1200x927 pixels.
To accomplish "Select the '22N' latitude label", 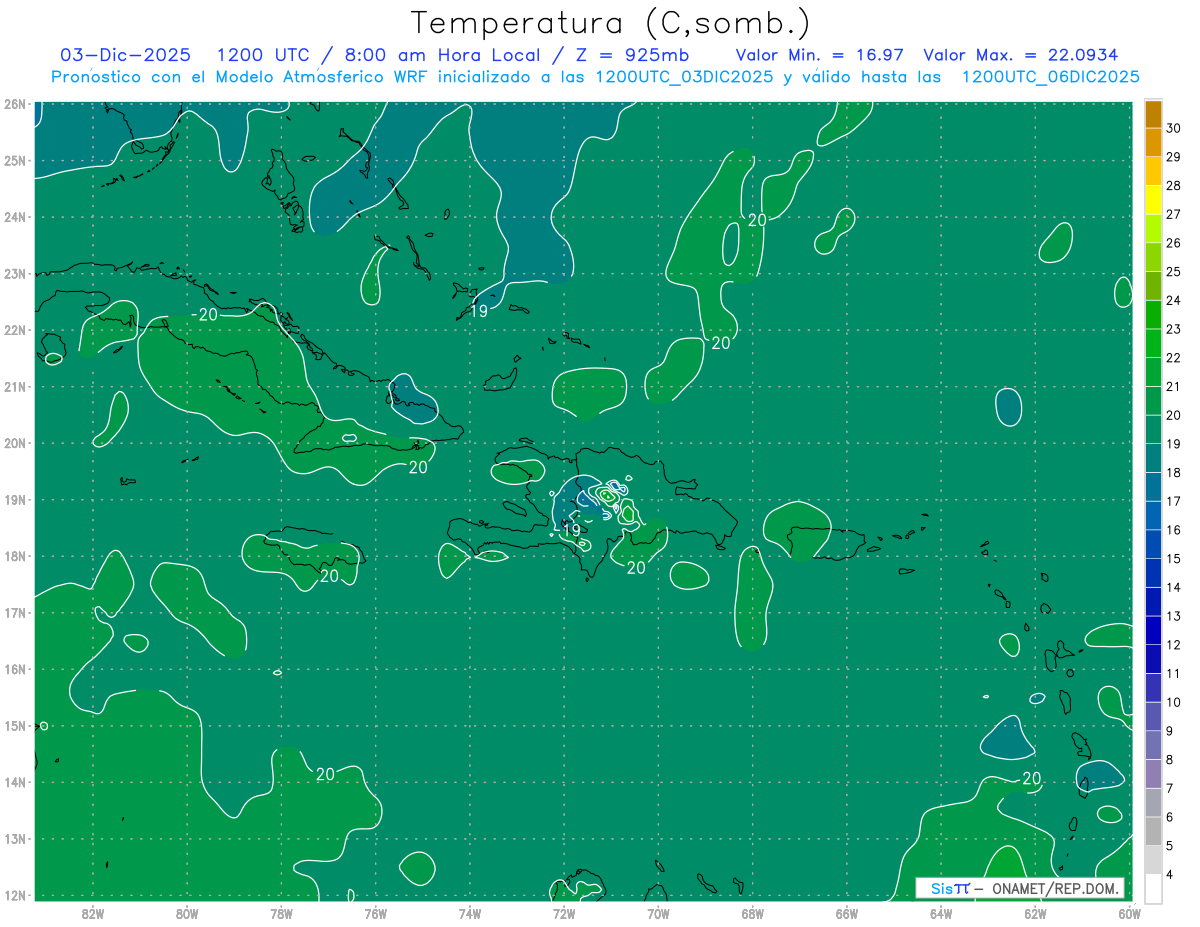I will tap(14, 330).
